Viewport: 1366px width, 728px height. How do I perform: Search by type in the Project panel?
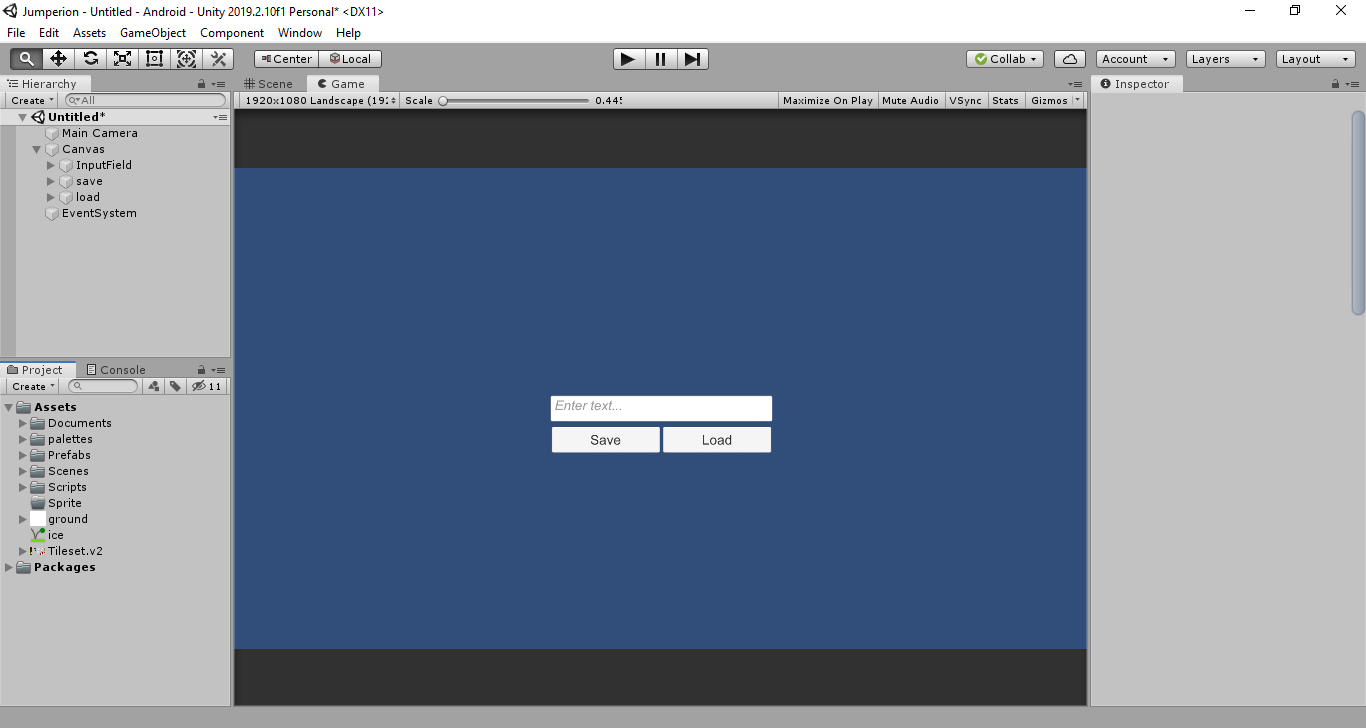[x=154, y=386]
